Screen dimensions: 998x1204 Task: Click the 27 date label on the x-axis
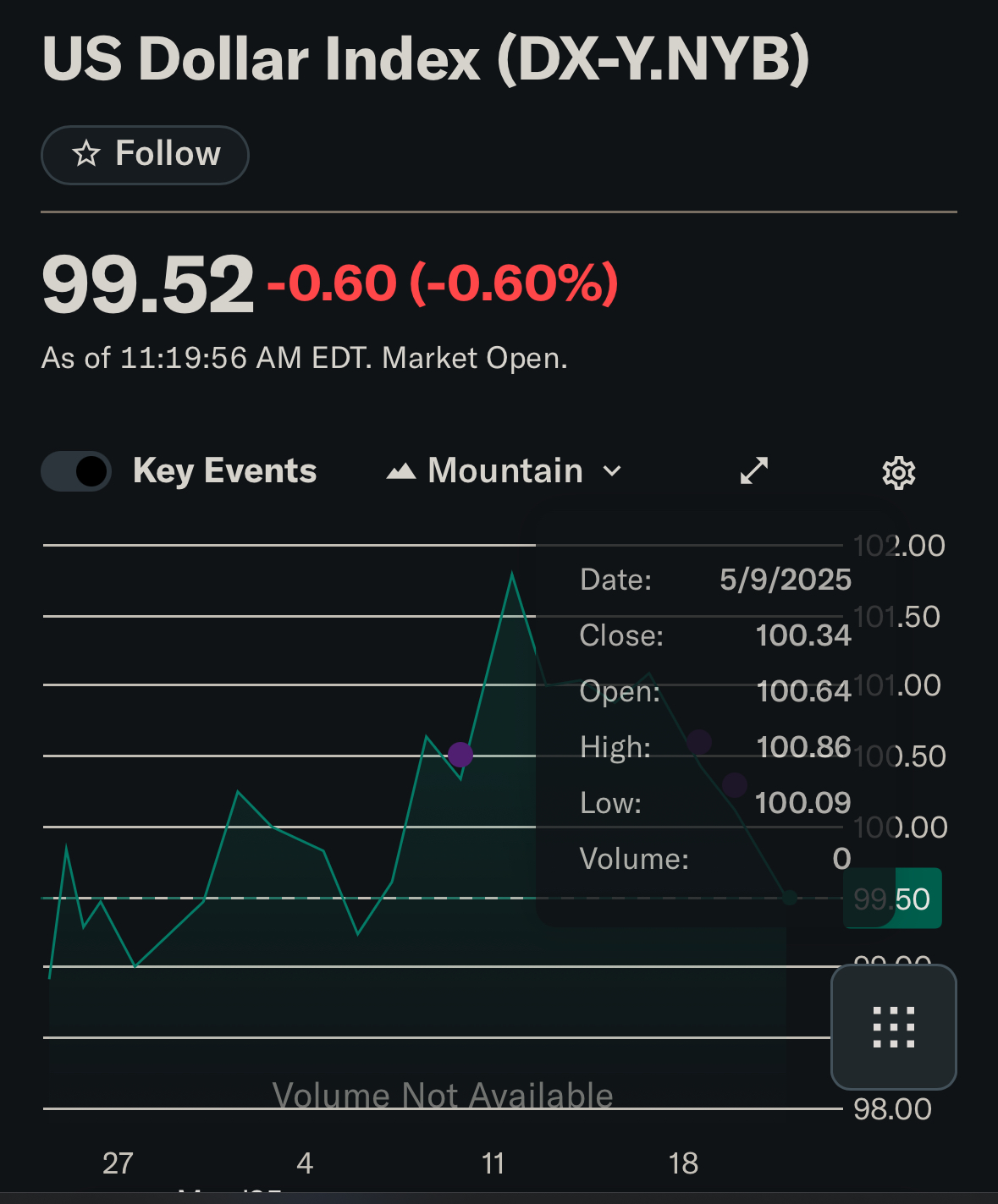pyautogui.click(x=118, y=1163)
